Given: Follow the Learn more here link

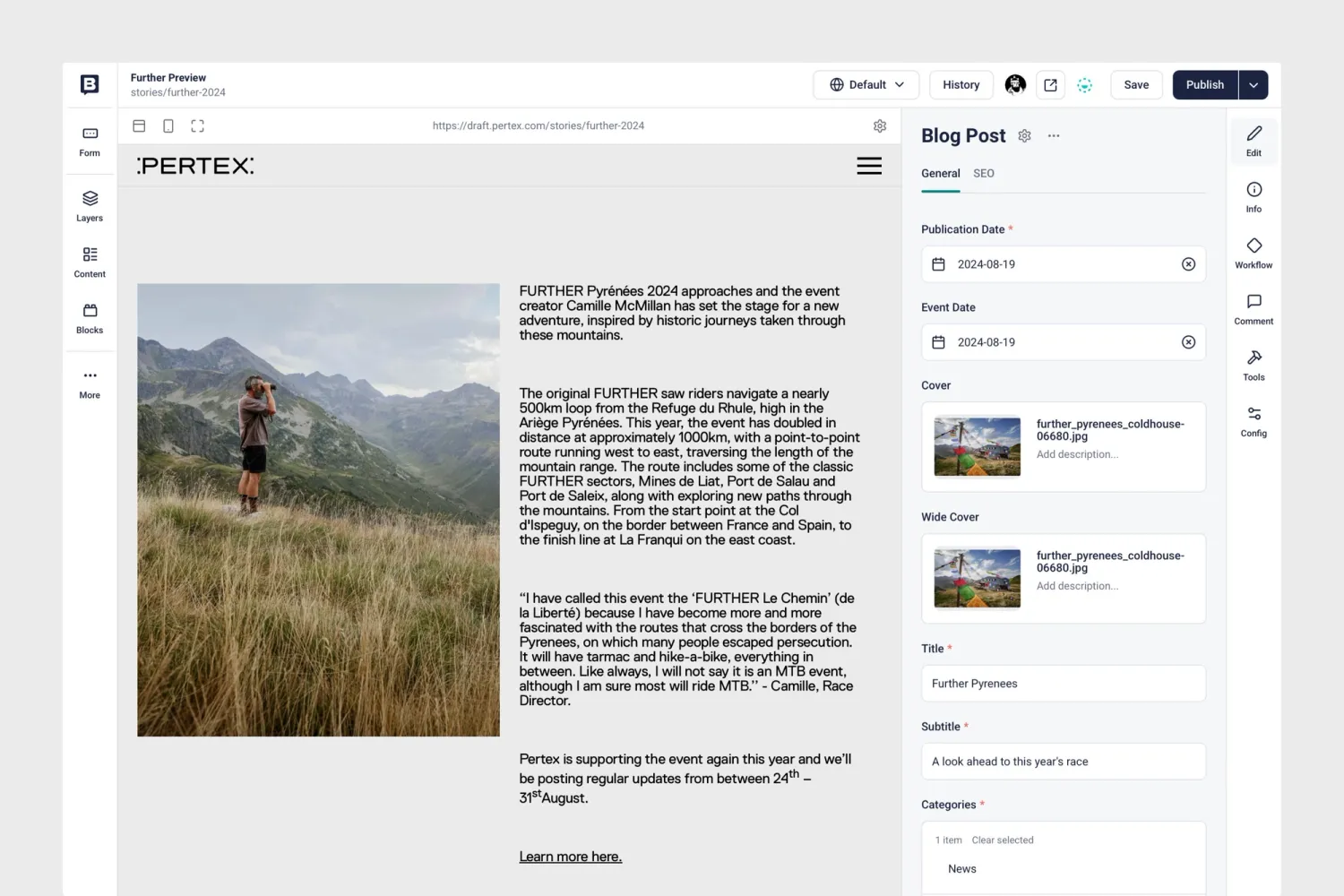Looking at the screenshot, I should pos(570,857).
